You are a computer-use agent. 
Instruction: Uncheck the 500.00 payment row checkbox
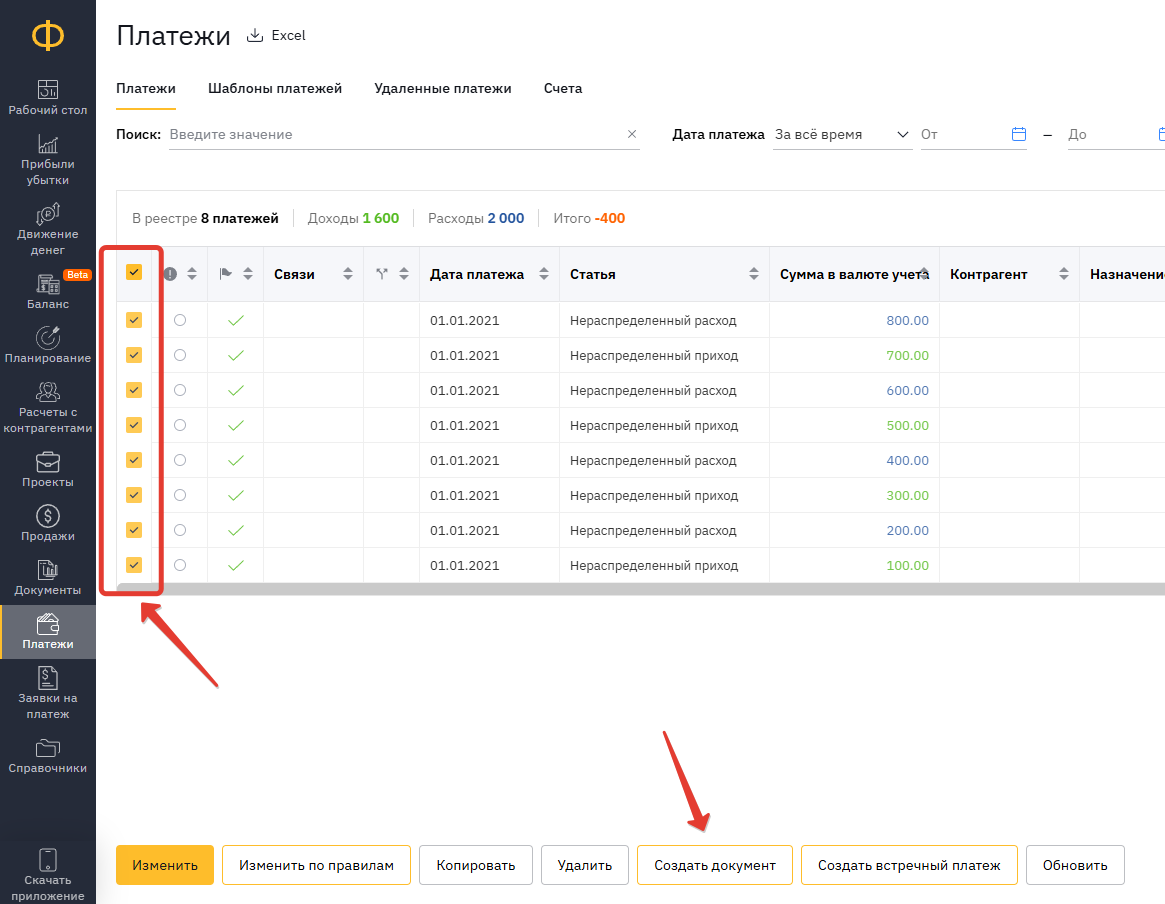(x=134, y=425)
